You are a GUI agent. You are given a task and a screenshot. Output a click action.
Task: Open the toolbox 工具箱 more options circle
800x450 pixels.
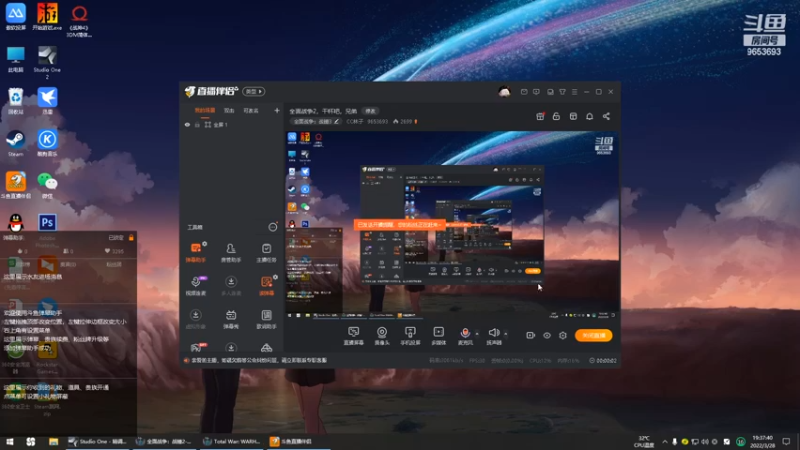(x=273, y=227)
